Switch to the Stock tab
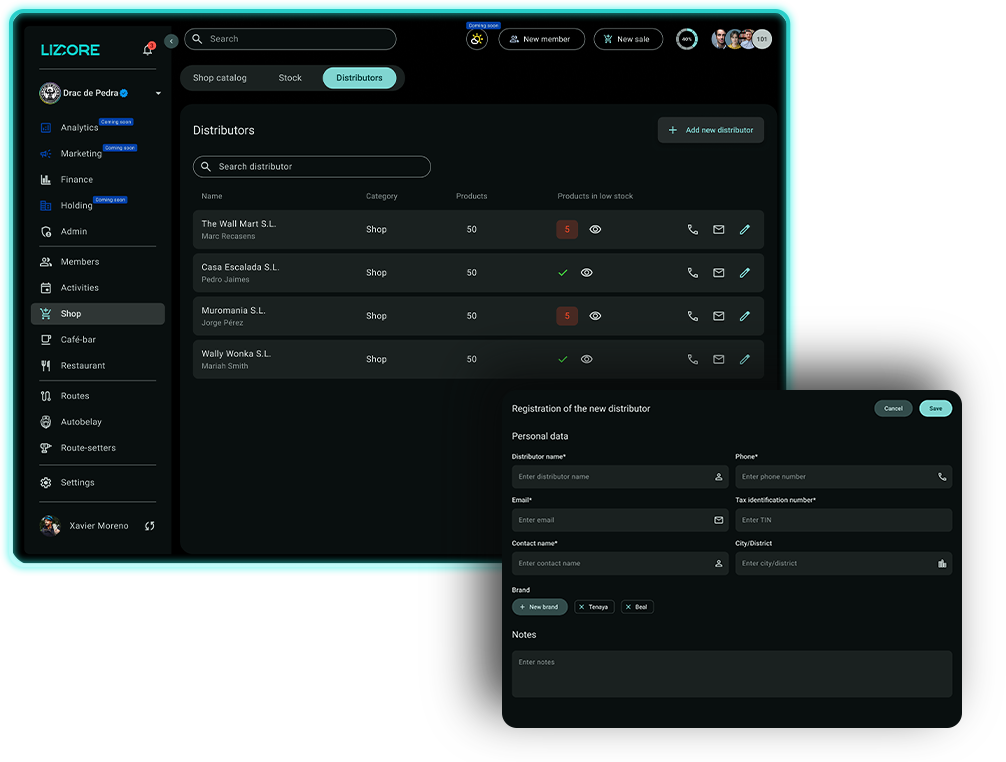This screenshot has width=1006, height=762. click(x=290, y=78)
